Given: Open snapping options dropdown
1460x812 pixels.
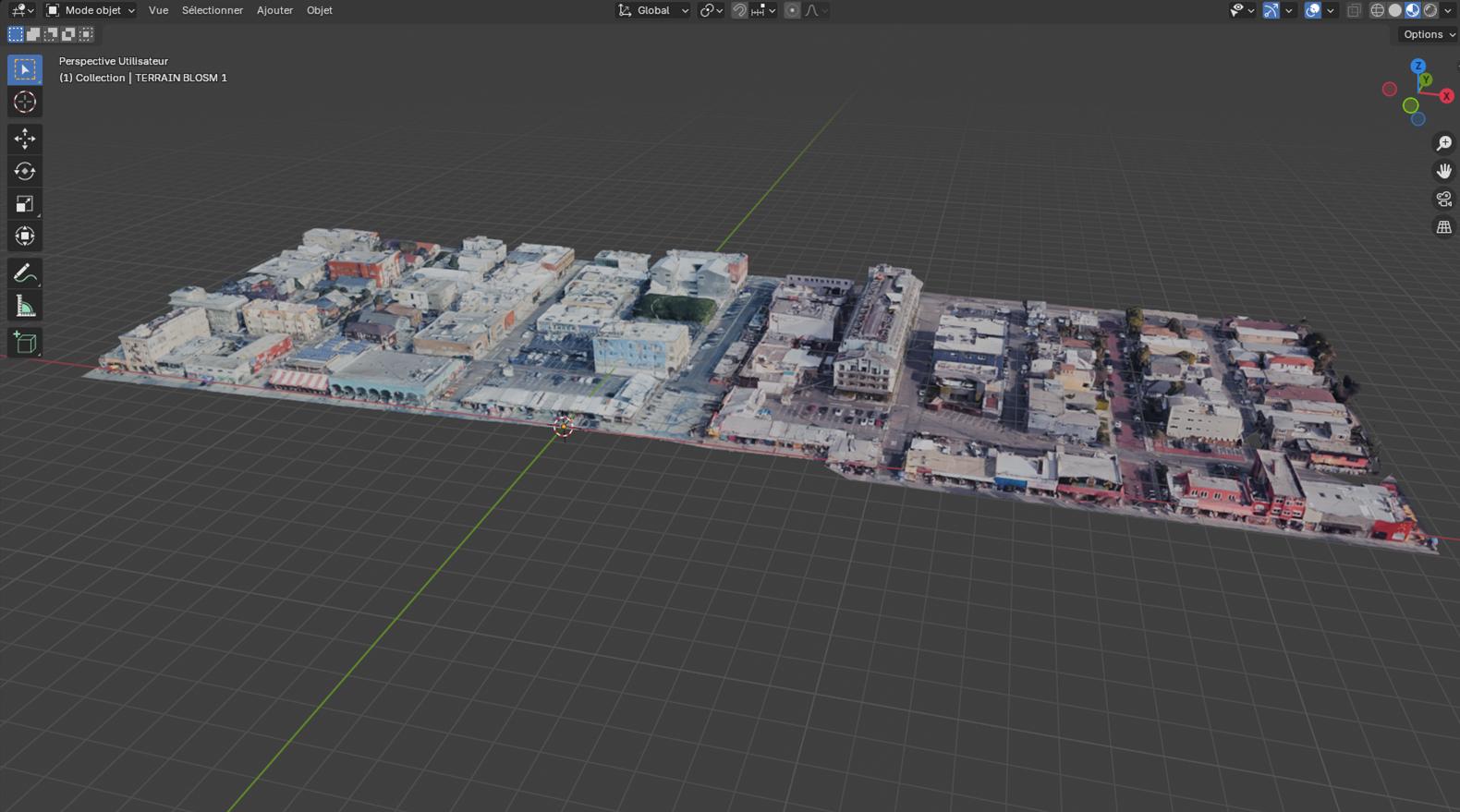Looking at the screenshot, I should pyautogui.click(x=763, y=10).
